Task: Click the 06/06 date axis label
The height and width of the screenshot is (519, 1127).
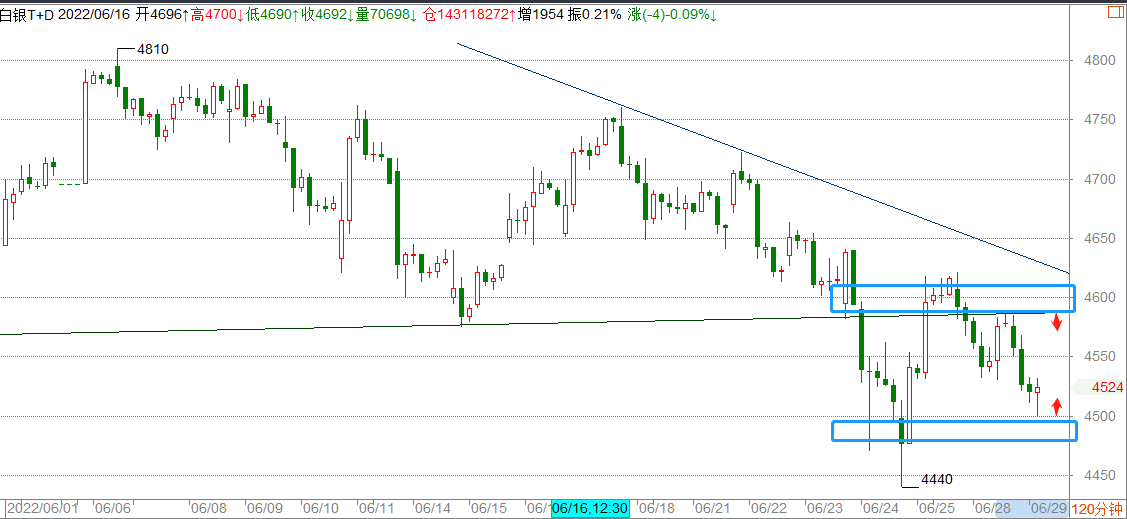Action: (111, 508)
